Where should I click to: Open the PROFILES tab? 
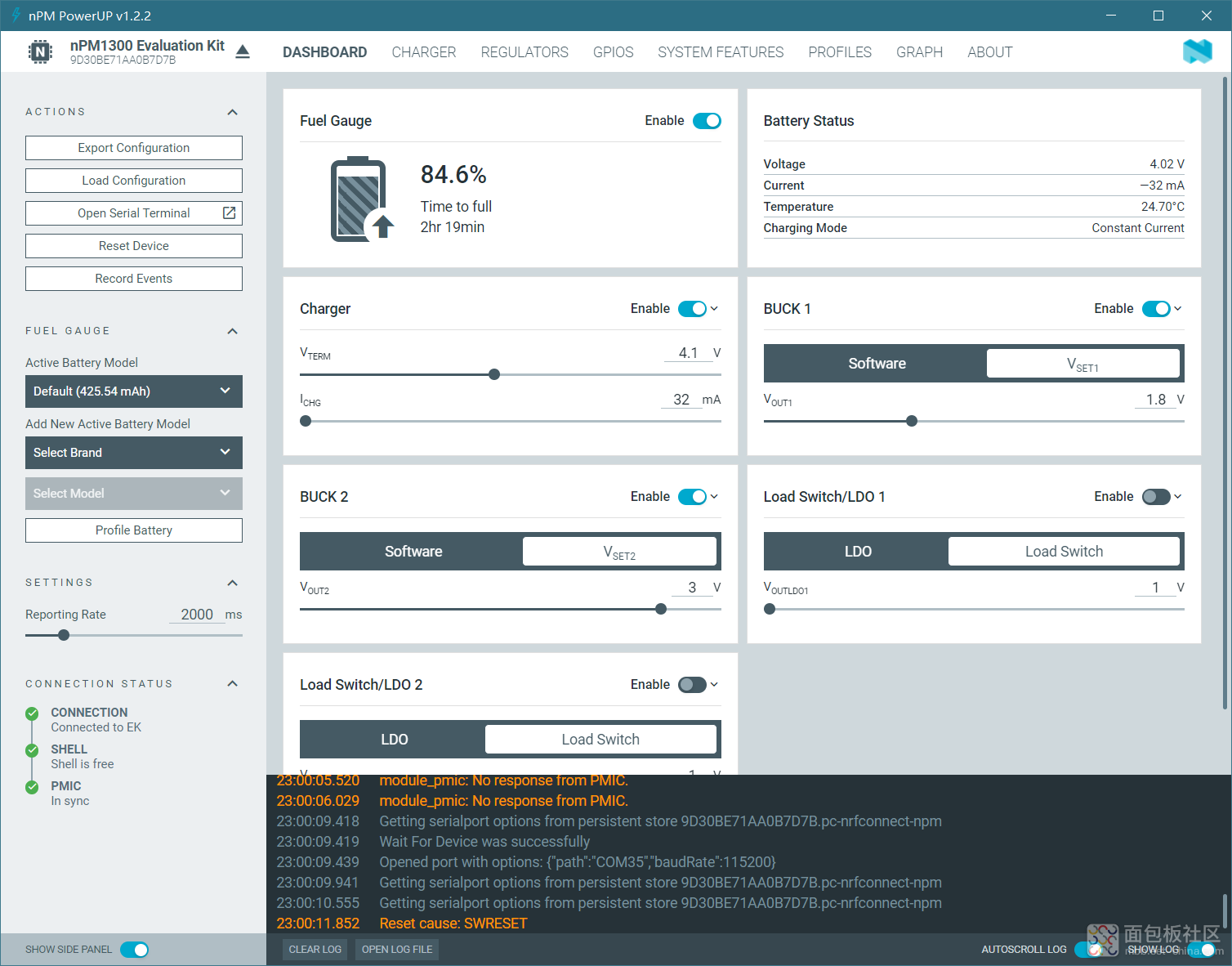coord(840,52)
